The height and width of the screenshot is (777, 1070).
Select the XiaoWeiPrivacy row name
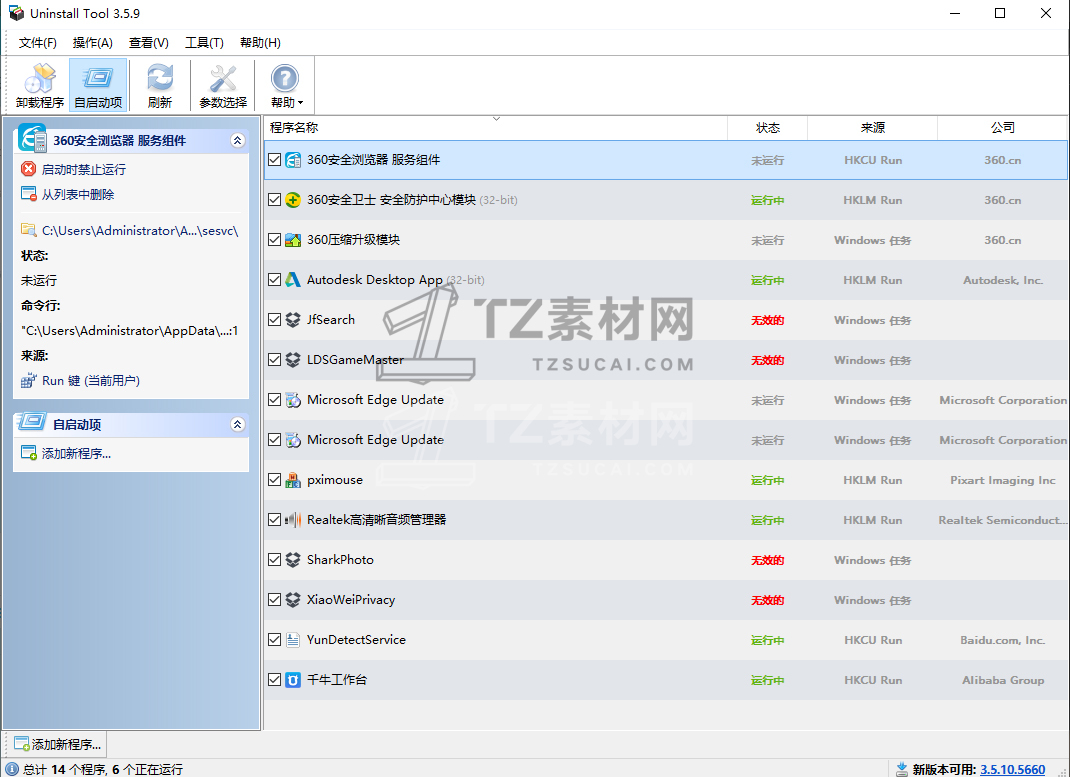tap(351, 600)
